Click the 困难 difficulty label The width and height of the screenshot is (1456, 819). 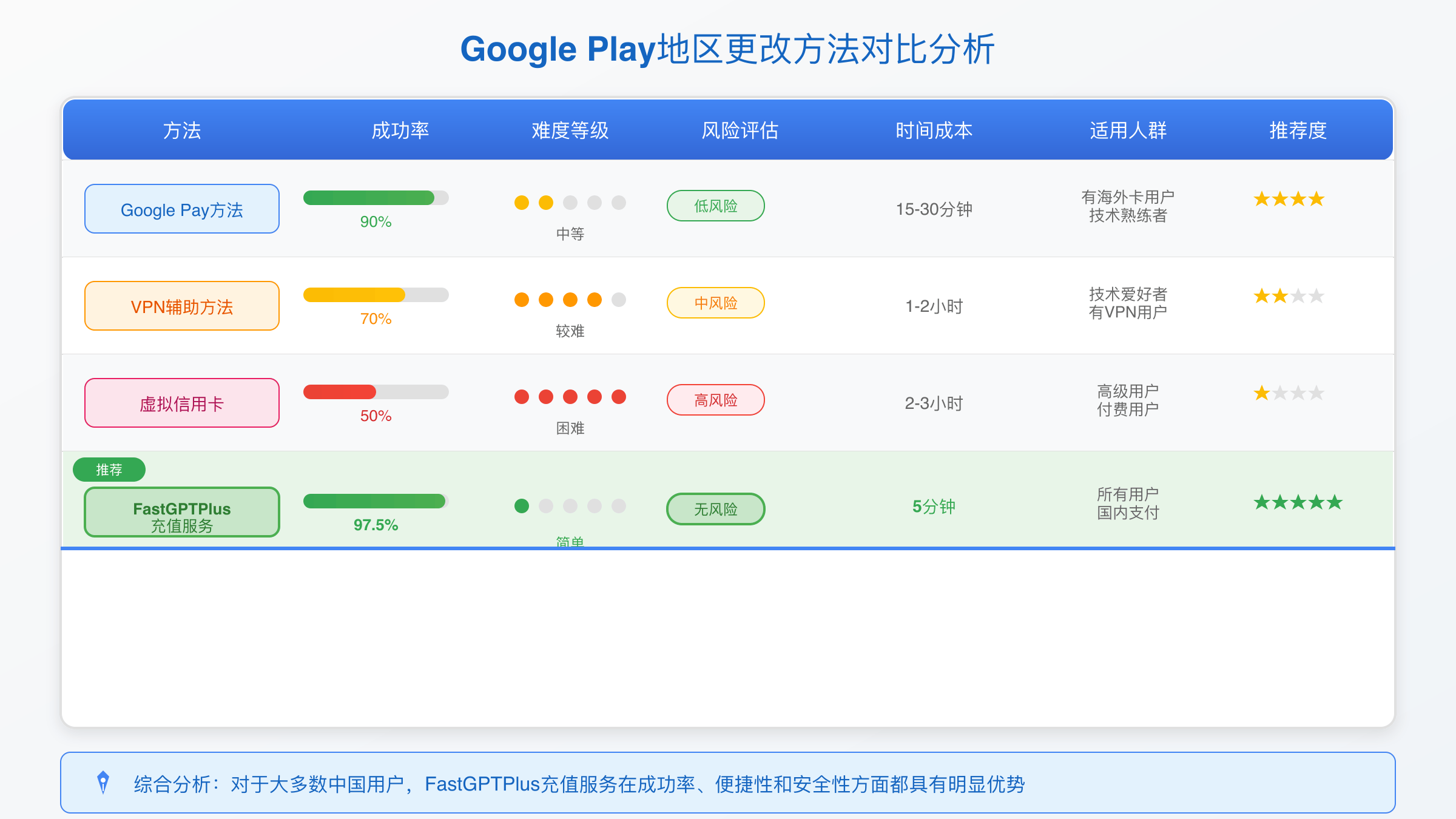pyautogui.click(x=570, y=428)
